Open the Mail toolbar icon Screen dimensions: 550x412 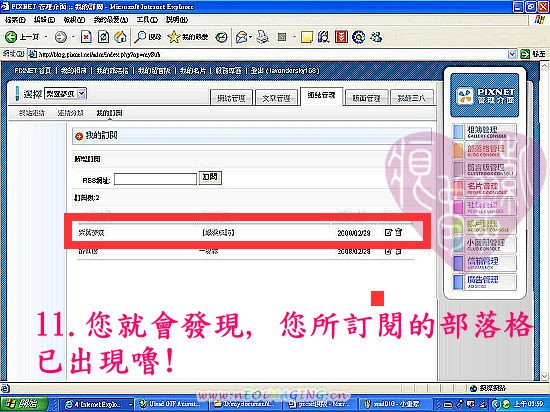coord(242,37)
